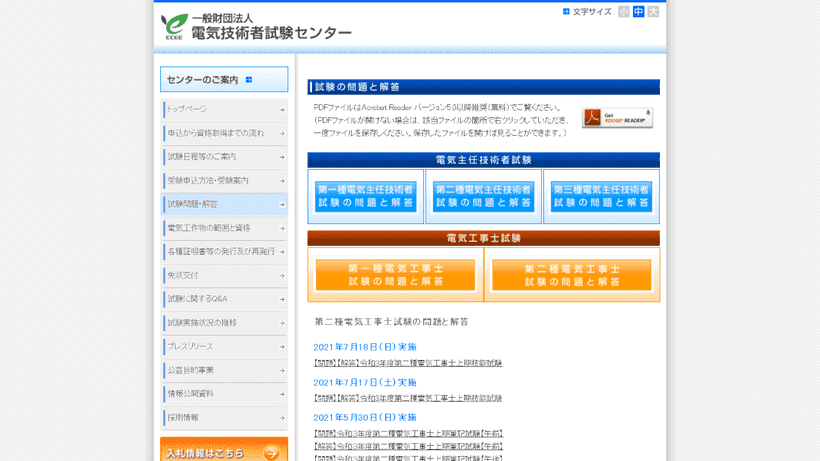This screenshot has height=461, width=820.
Task: Click arrow icon on 免状交付 row
Action: (282, 275)
